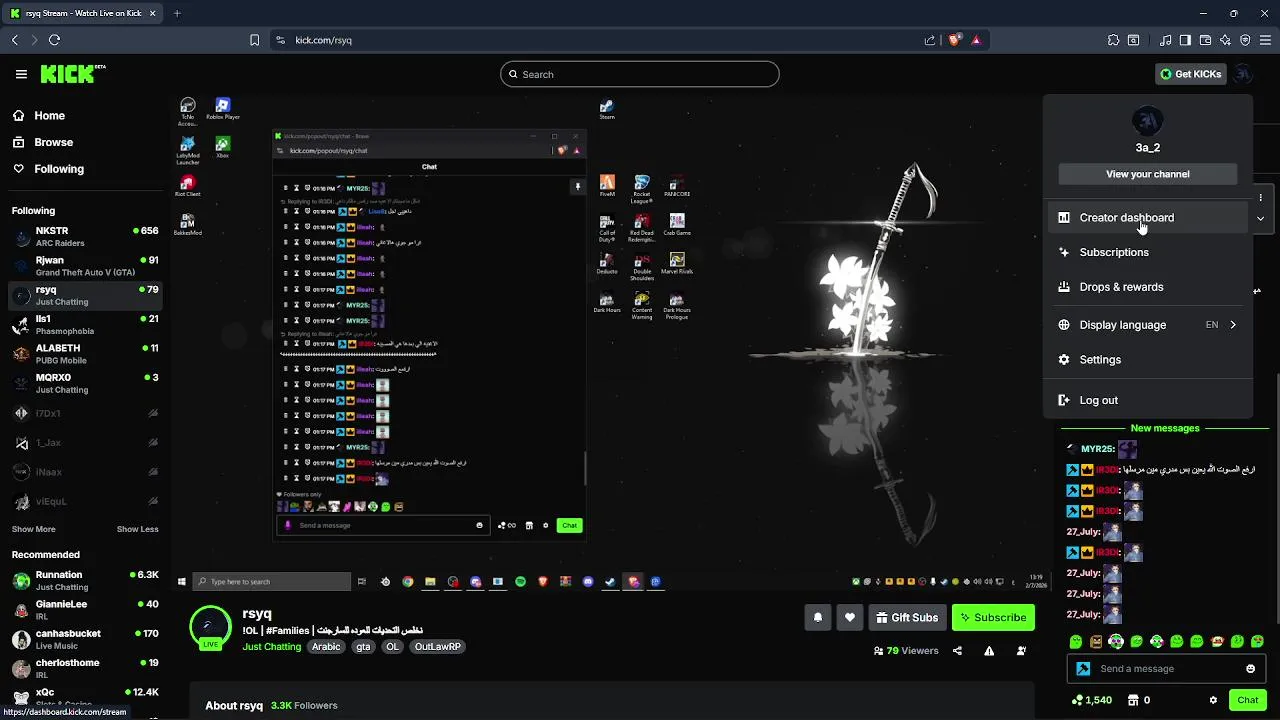Open MQRXO channel in Following list

coord(85,383)
